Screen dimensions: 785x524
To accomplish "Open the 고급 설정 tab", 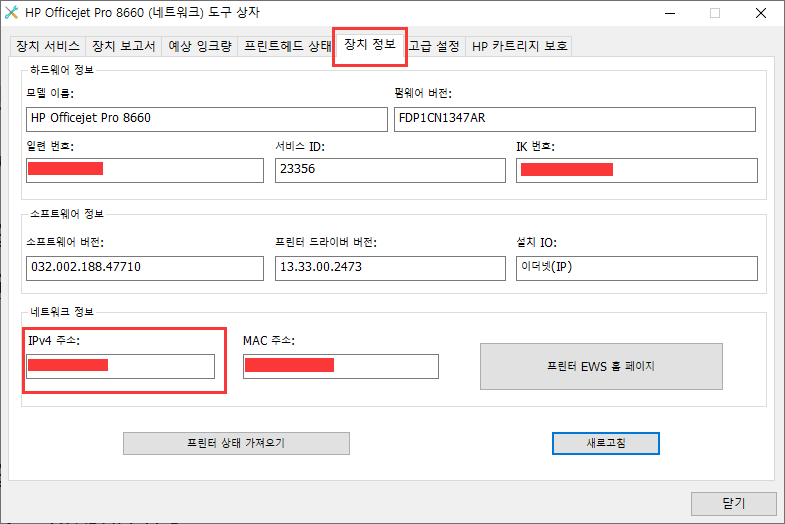I will 434,47.
